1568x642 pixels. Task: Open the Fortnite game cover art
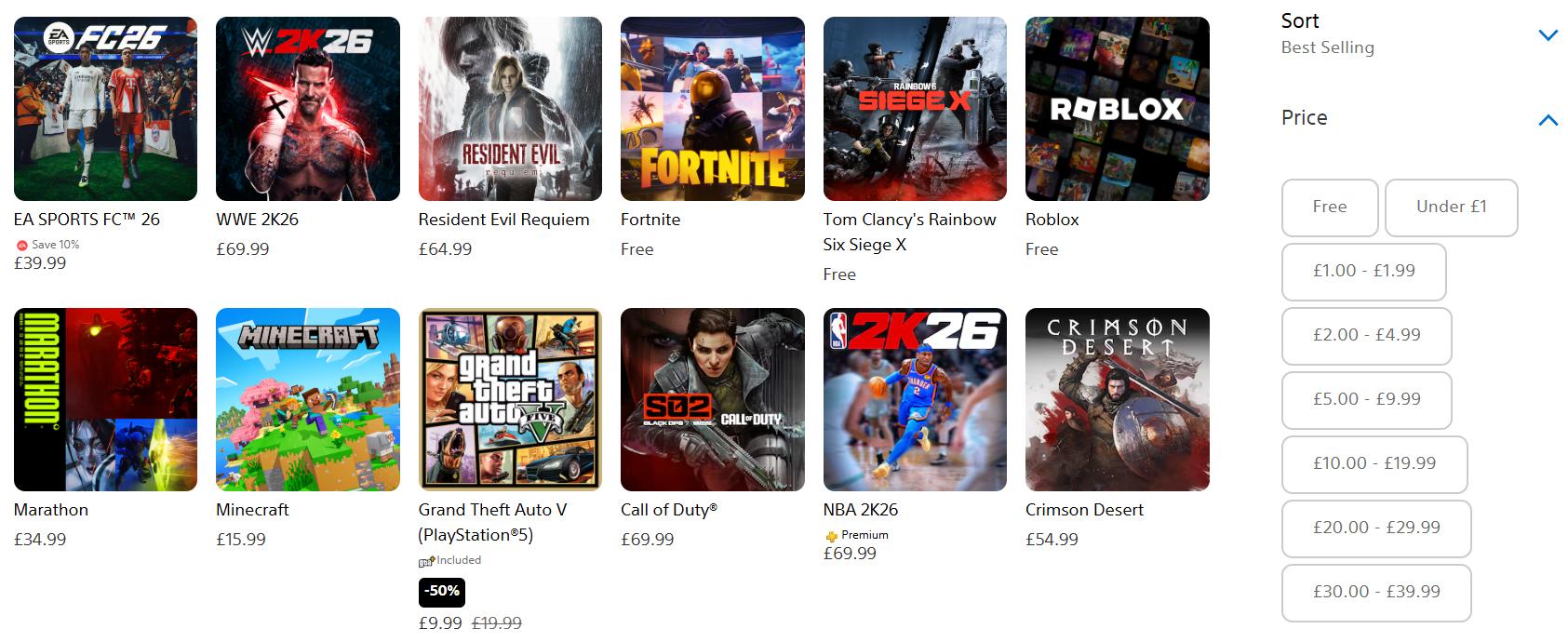[x=712, y=108]
